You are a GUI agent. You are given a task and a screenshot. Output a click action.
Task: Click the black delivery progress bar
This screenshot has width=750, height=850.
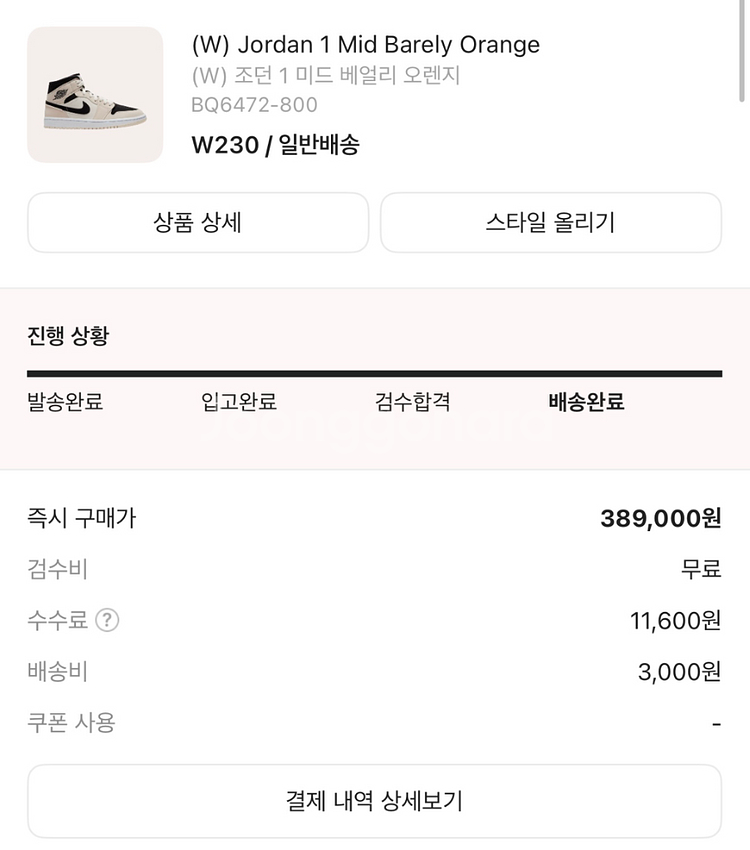[374, 374]
